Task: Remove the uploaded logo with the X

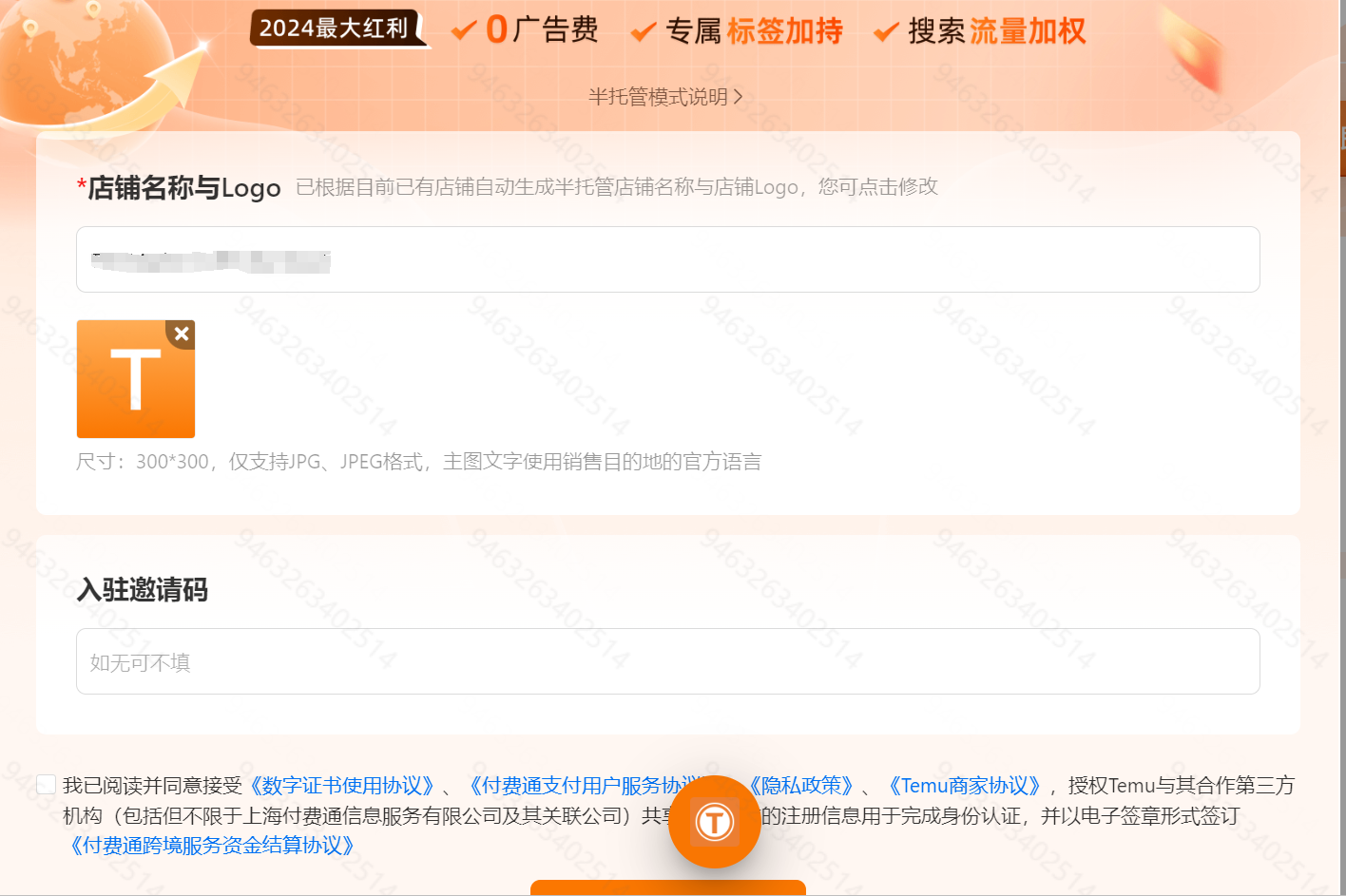Action: click(182, 334)
